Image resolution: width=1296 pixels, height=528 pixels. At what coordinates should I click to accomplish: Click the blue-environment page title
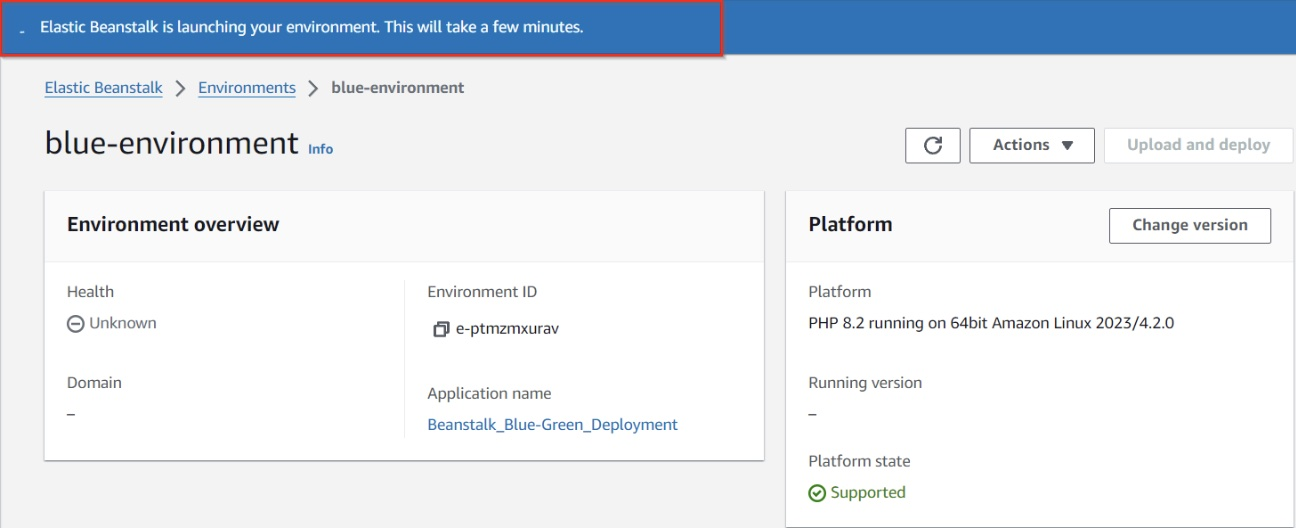[x=171, y=143]
